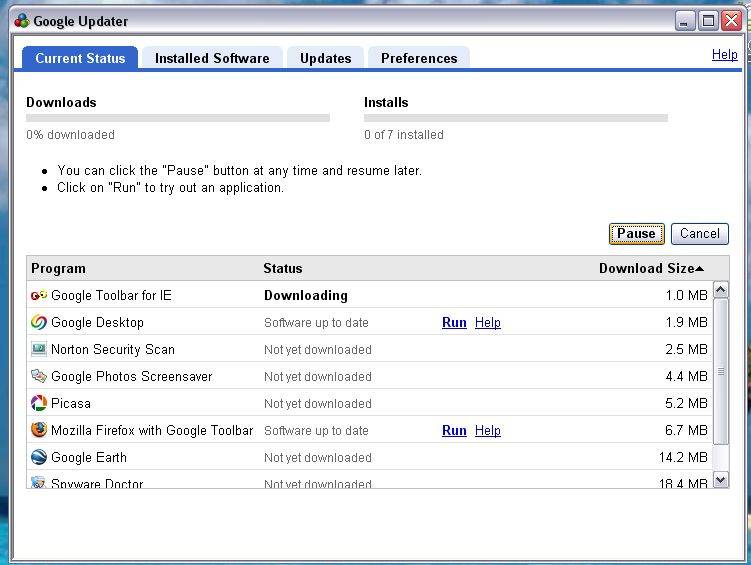Click Norton Security Scan's 'Not yet downloaded' status

(318, 350)
